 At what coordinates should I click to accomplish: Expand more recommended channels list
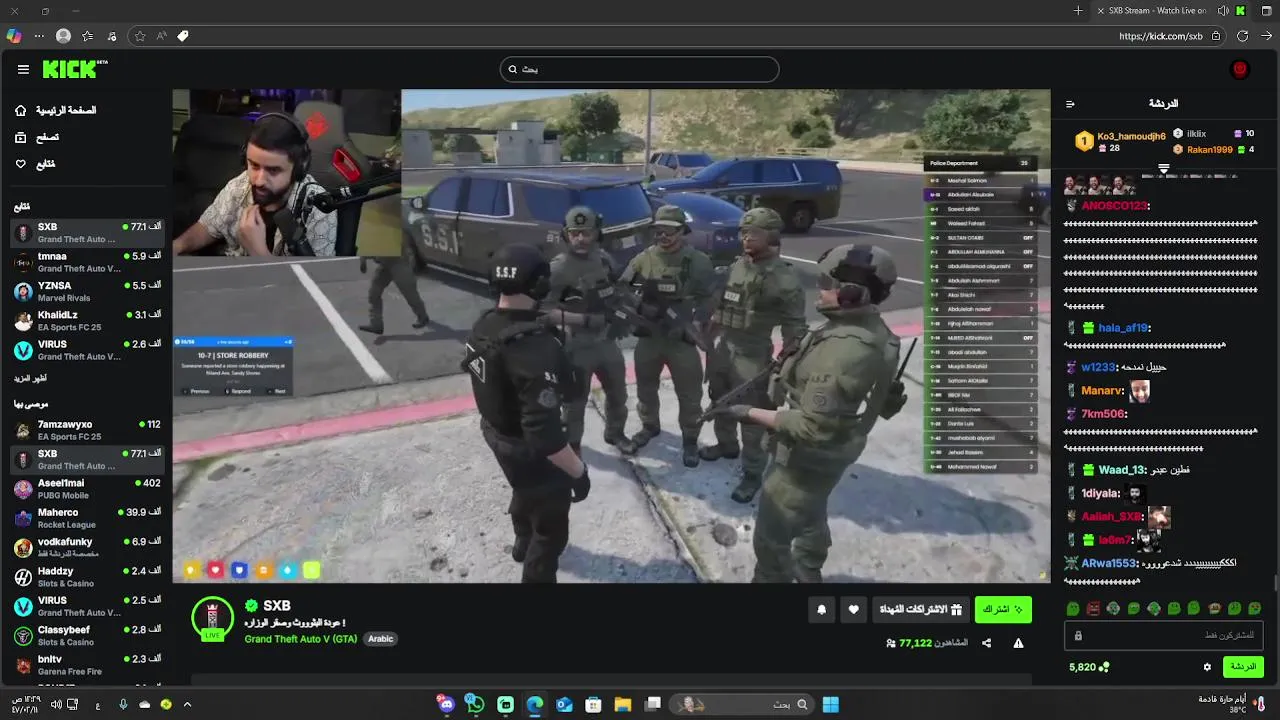pyautogui.click(x=30, y=378)
